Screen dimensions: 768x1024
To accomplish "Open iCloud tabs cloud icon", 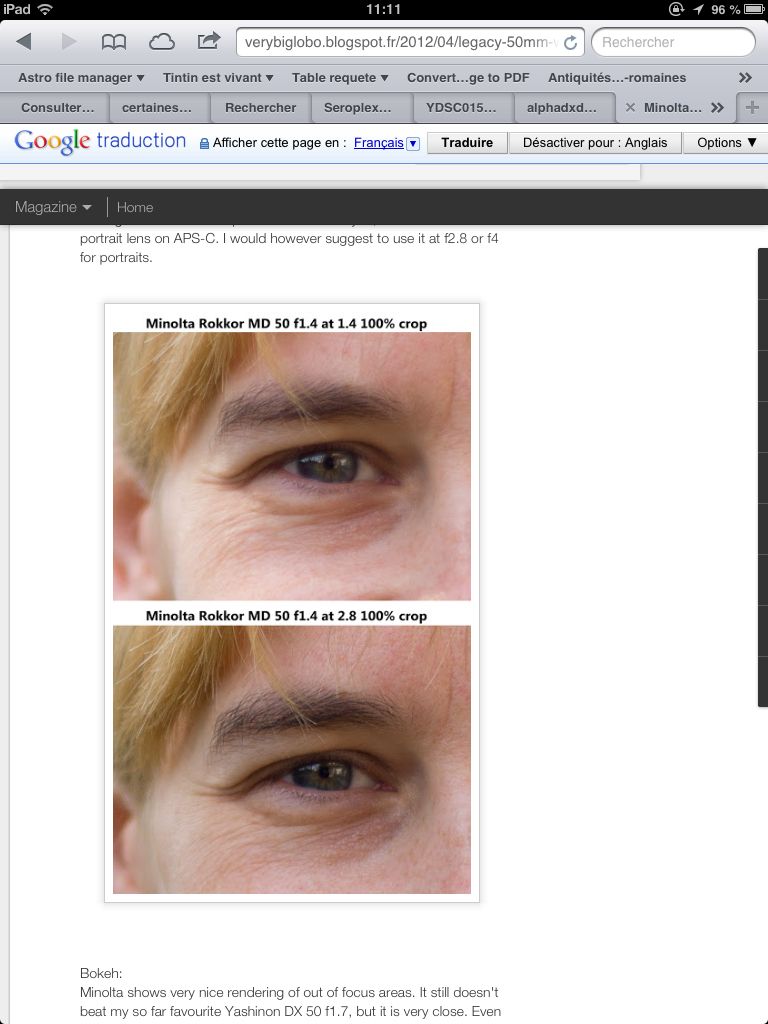I will pos(161,42).
